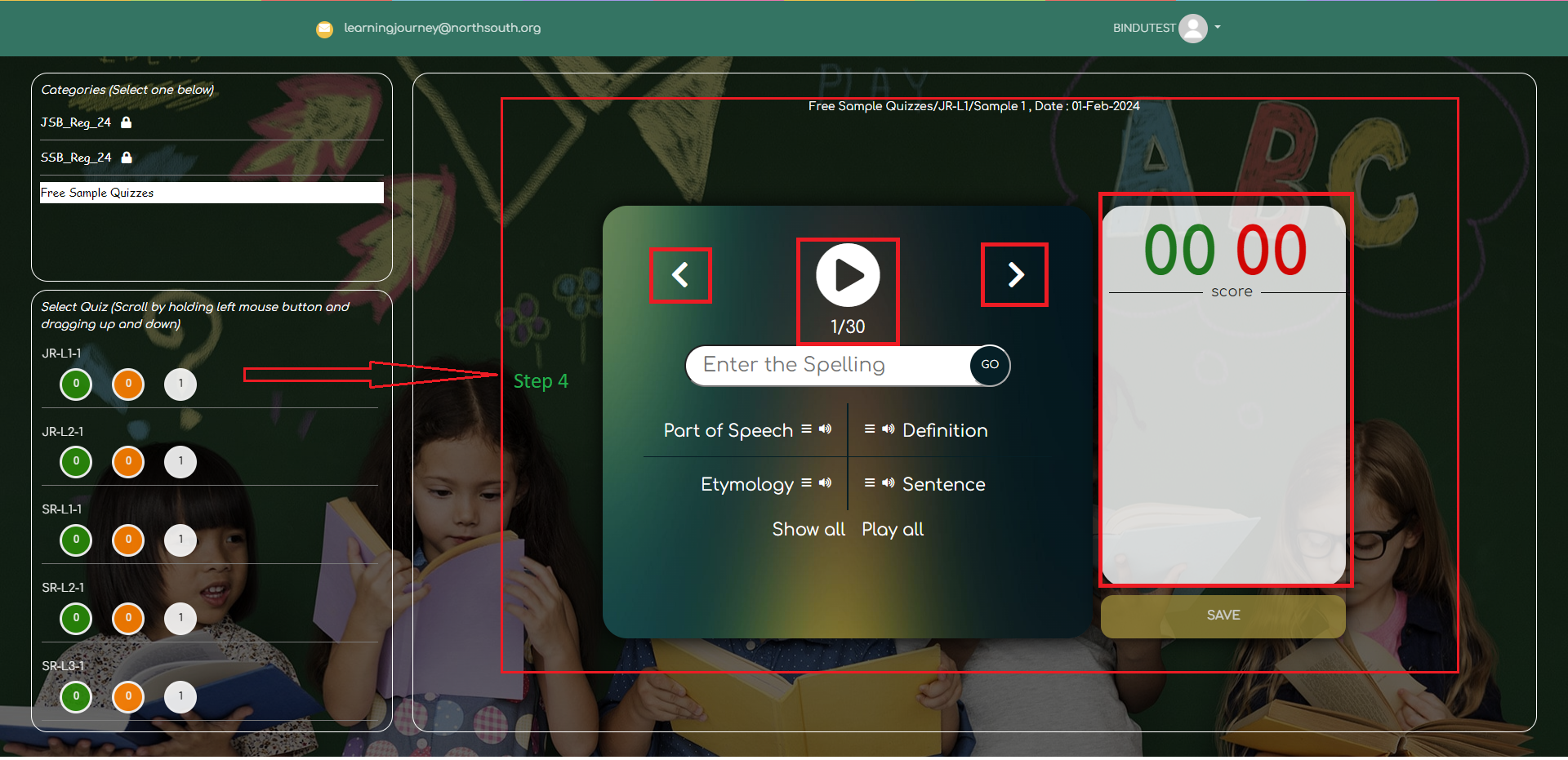Play the current spelling word audio
1568x760 pixels.
pos(848,276)
